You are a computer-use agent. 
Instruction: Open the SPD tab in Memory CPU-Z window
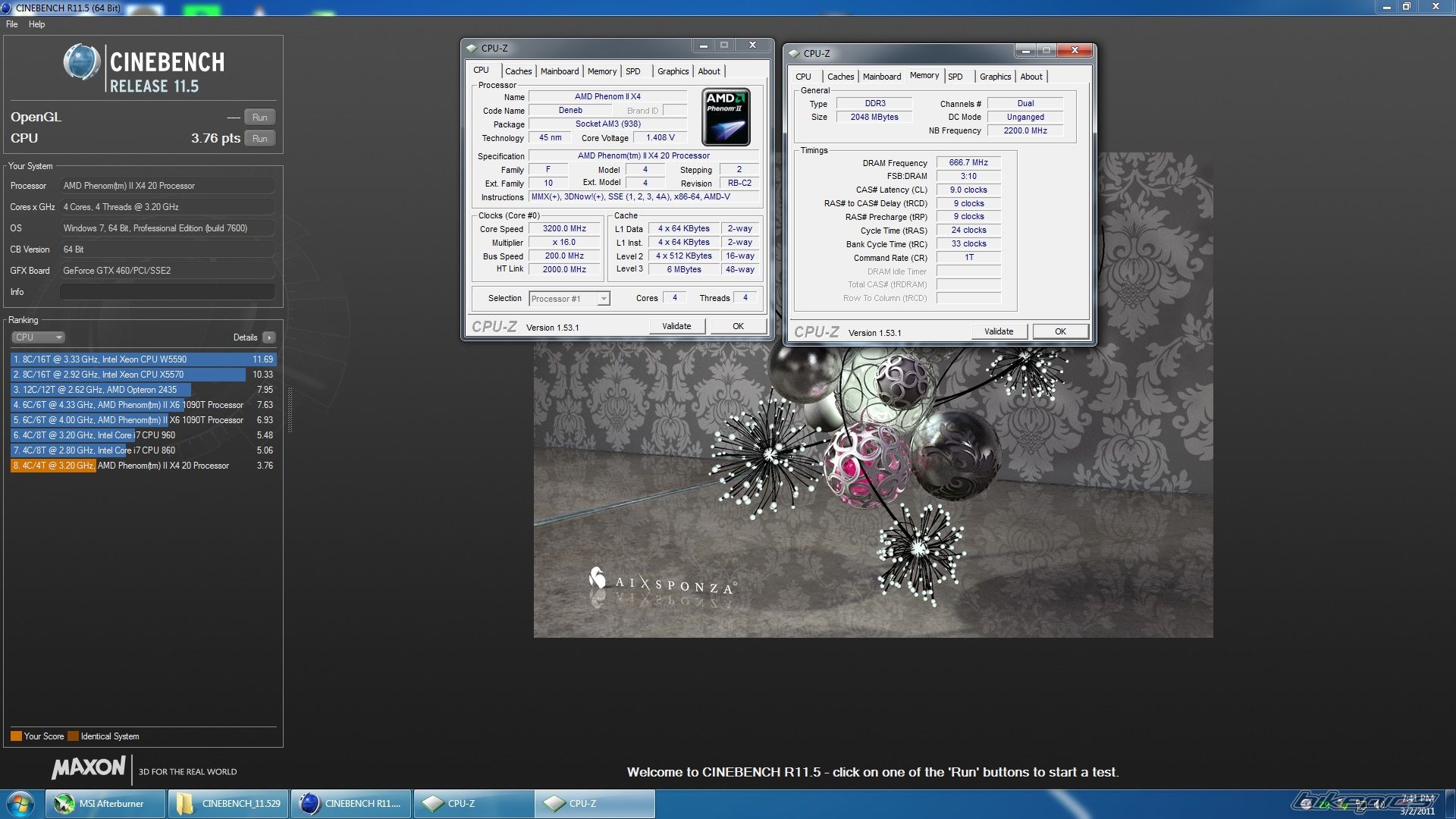[x=955, y=77]
